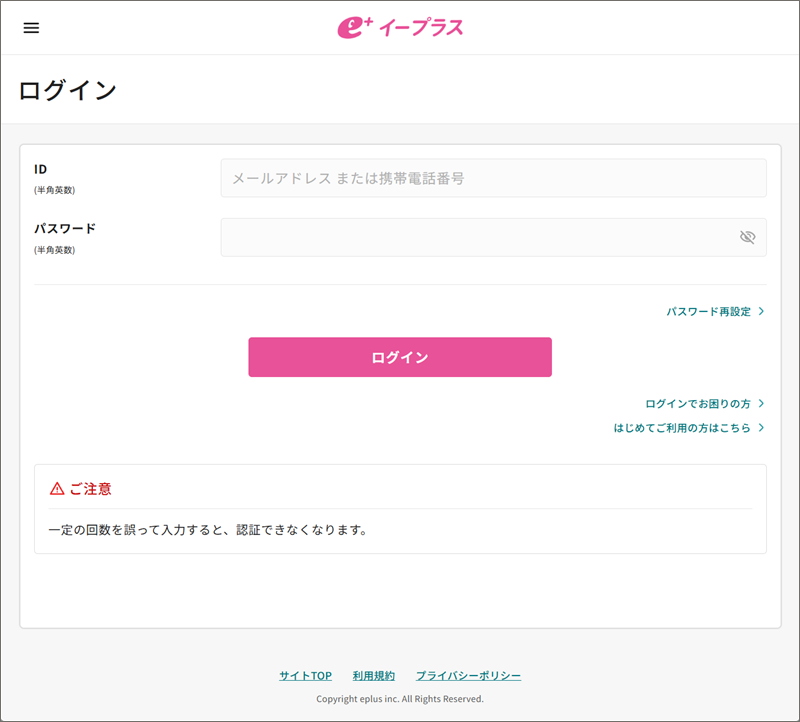Focus the ID email or phone field
This screenshot has height=722, width=800.
coord(493,178)
